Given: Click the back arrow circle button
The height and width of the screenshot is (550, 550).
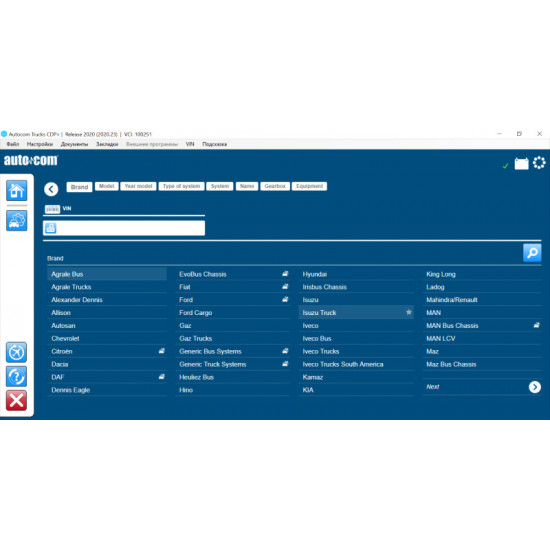Looking at the screenshot, I should [x=51, y=189].
